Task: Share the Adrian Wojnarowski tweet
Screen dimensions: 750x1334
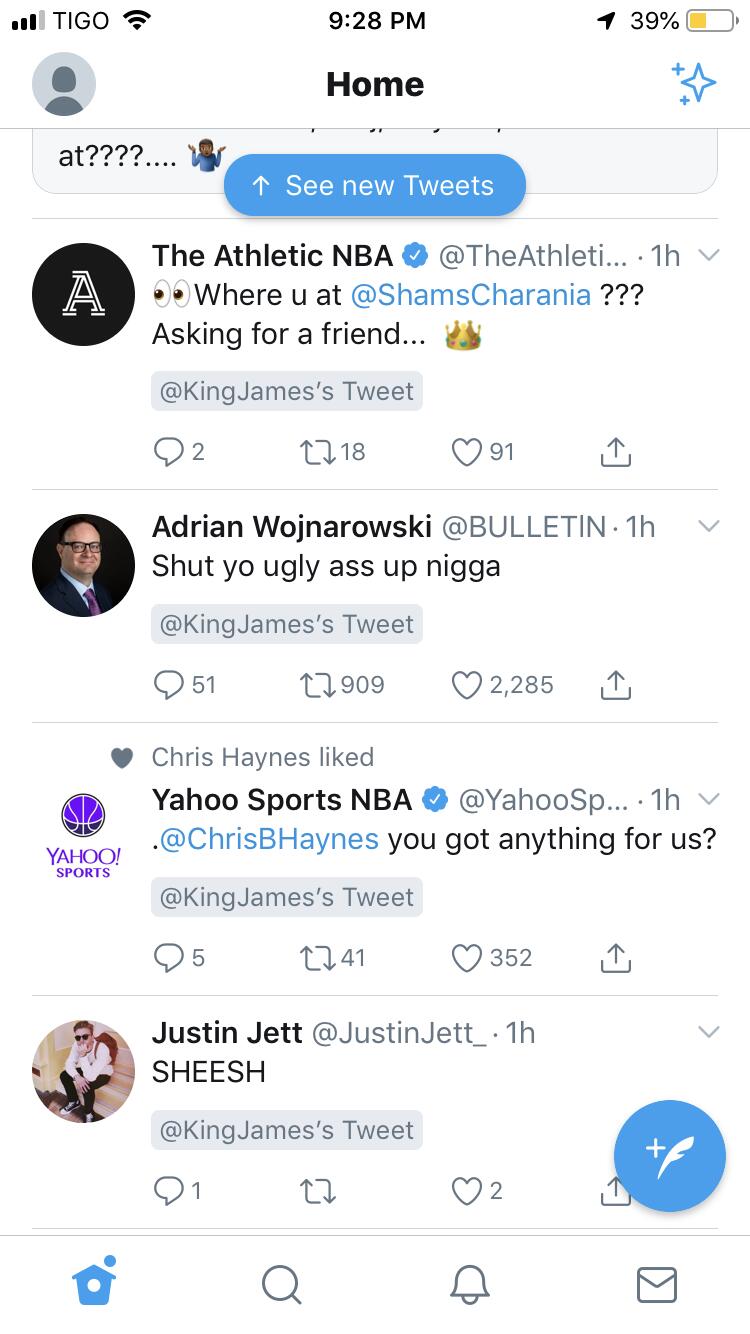Action: click(x=616, y=685)
